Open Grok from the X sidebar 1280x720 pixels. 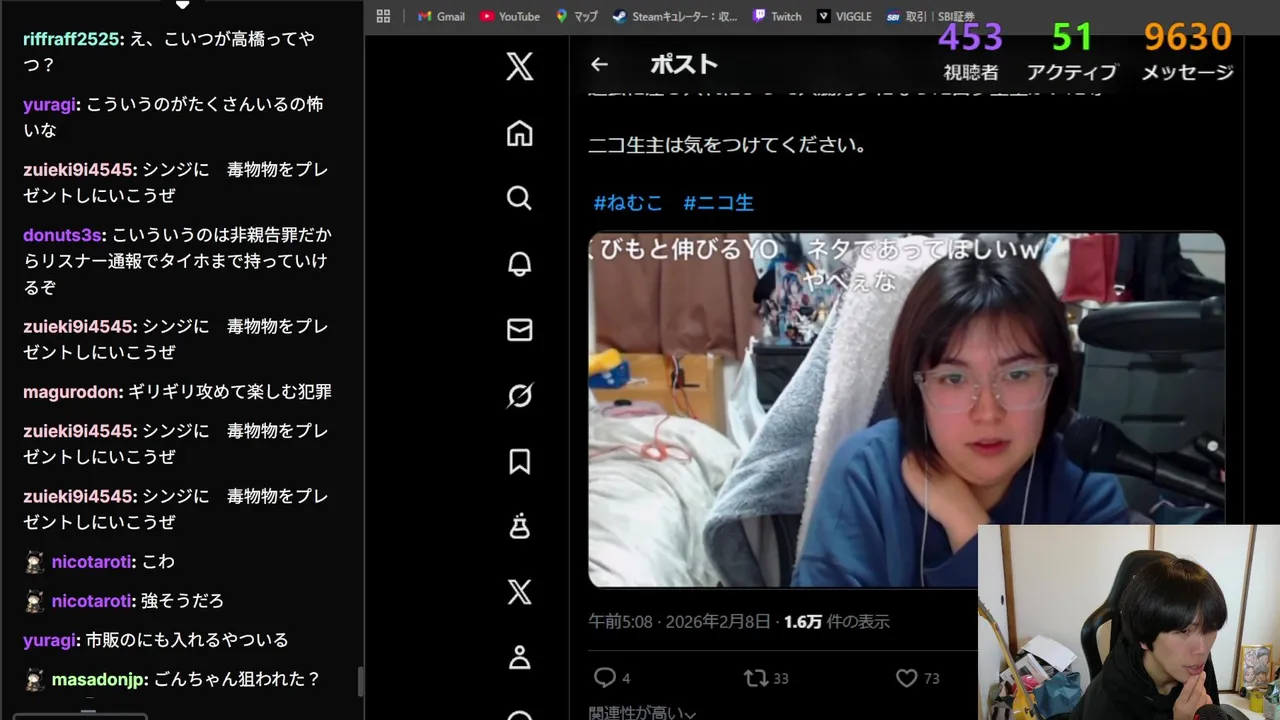pyautogui.click(x=519, y=395)
